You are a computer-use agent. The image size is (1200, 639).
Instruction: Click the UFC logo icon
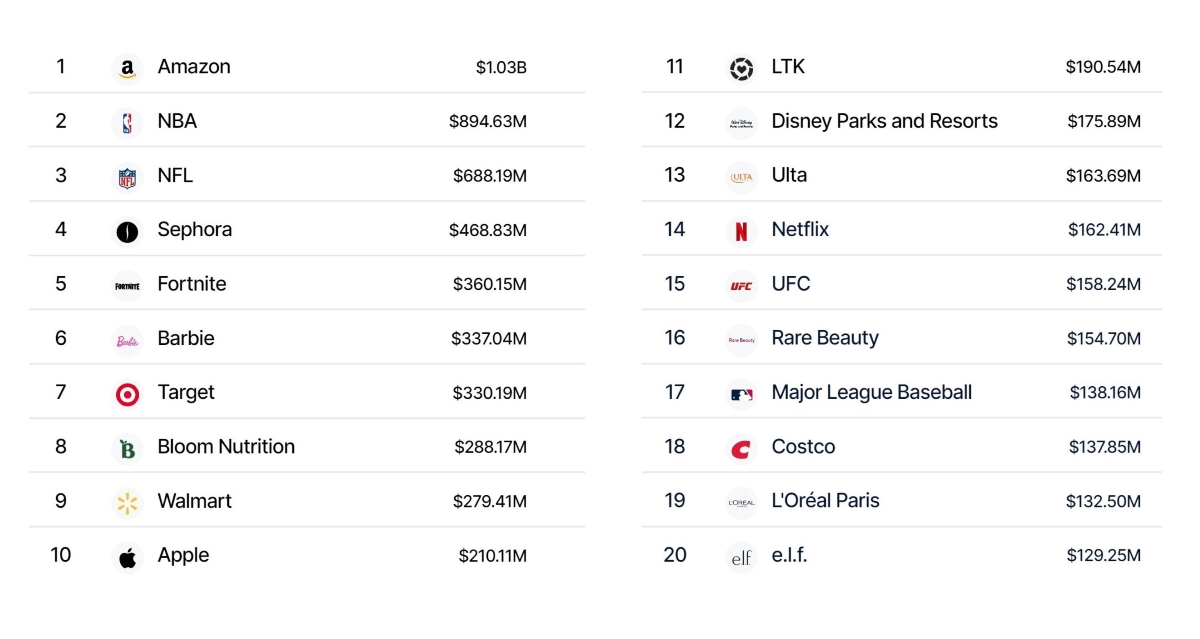(741, 286)
